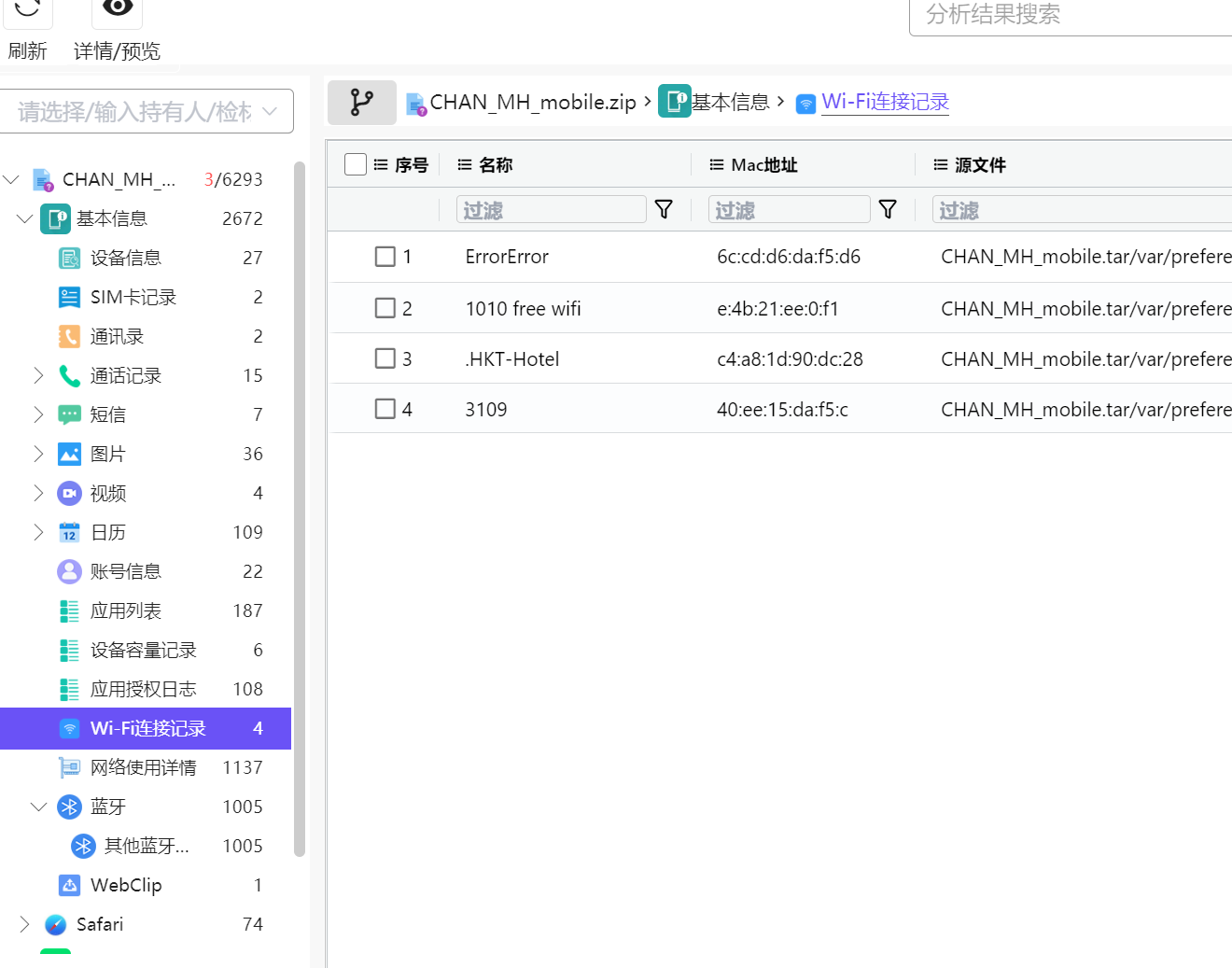Toggle the select-all checkbox in header
1232x968 pixels.
[356, 164]
